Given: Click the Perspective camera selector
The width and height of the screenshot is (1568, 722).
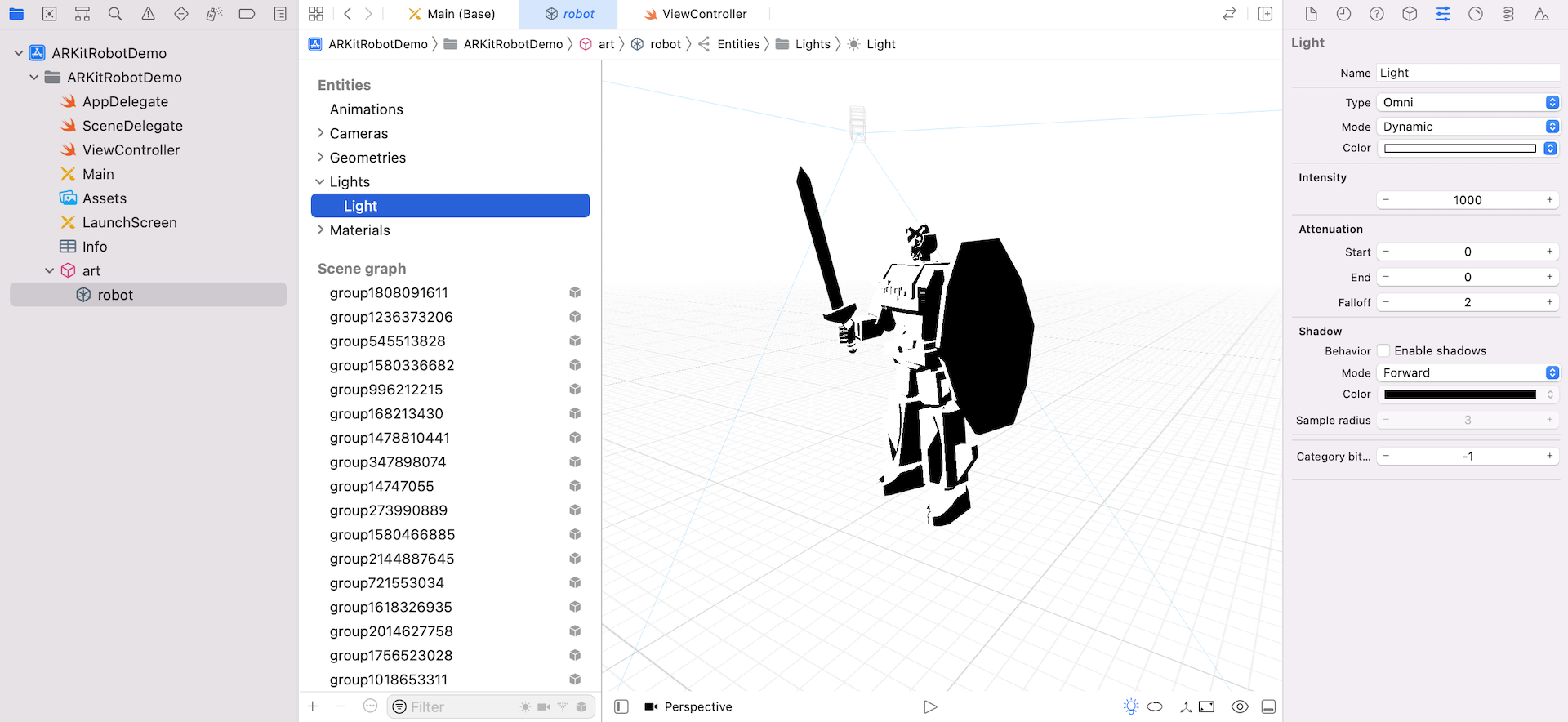Looking at the screenshot, I should tap(688, 706).
